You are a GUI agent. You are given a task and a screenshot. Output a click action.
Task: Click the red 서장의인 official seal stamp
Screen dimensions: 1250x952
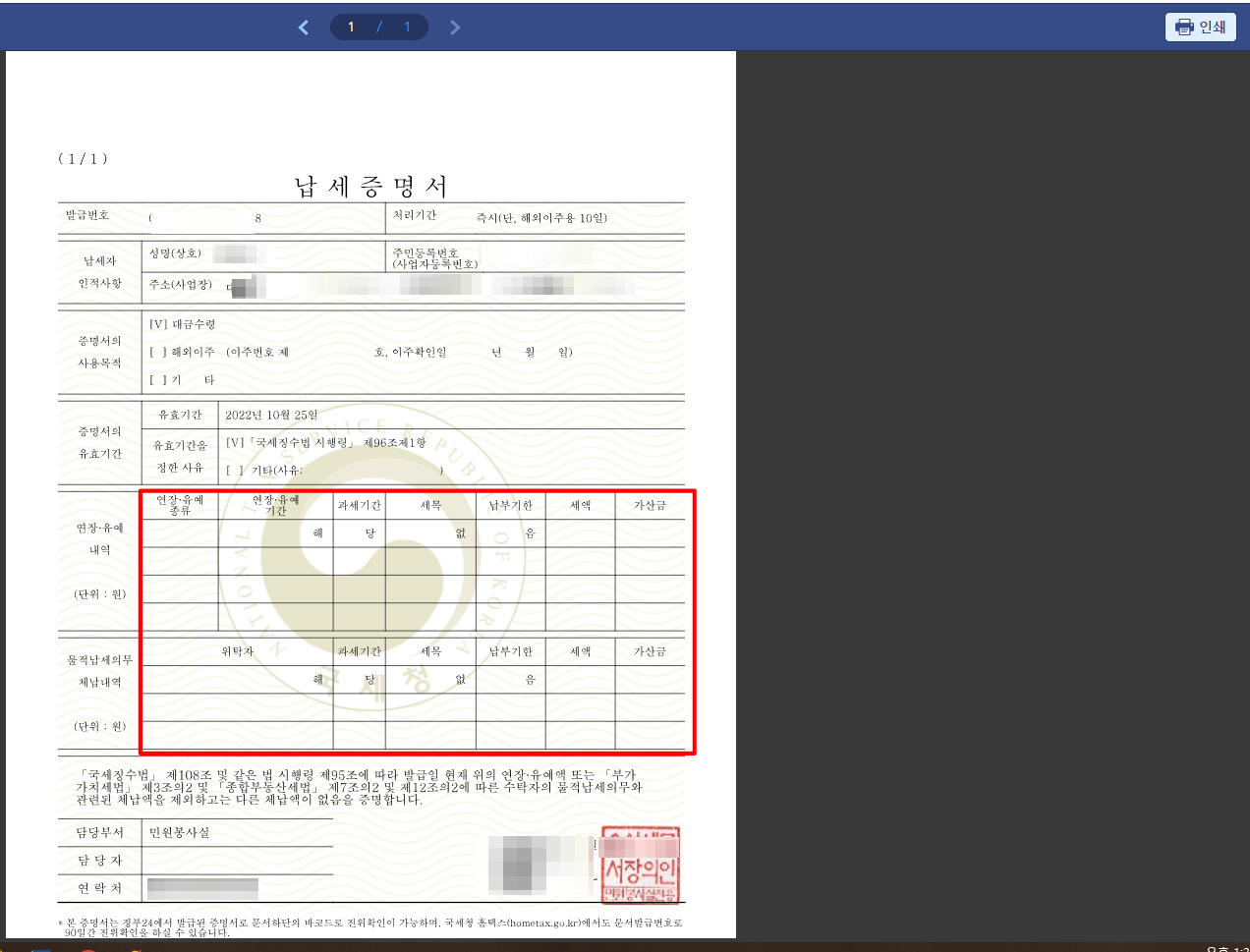[x=640, y=865]
